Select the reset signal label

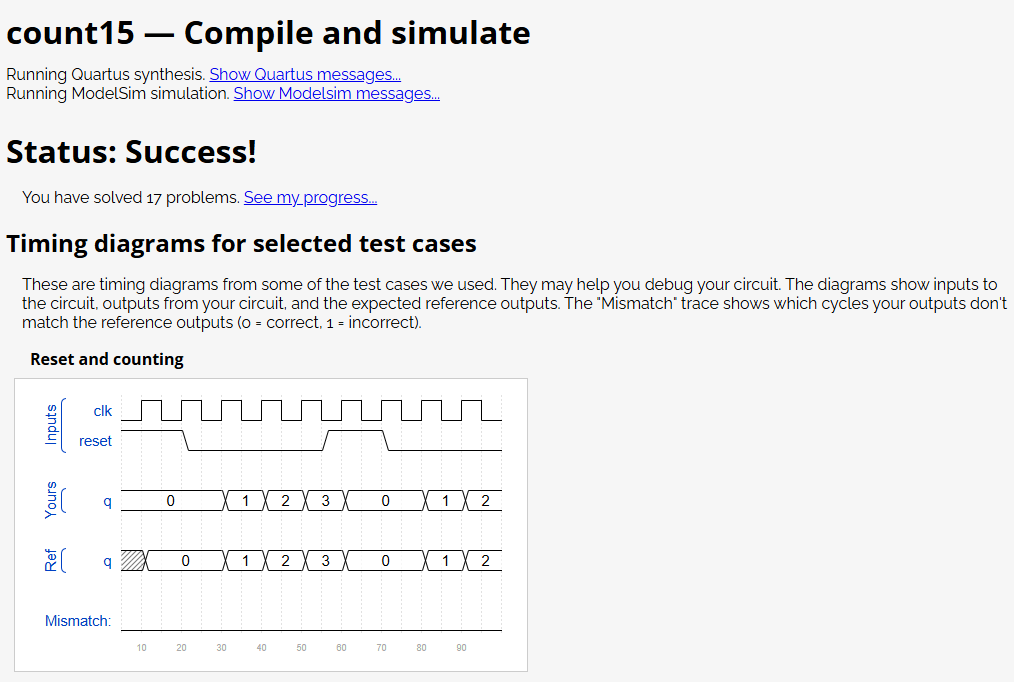pos(95,441)
